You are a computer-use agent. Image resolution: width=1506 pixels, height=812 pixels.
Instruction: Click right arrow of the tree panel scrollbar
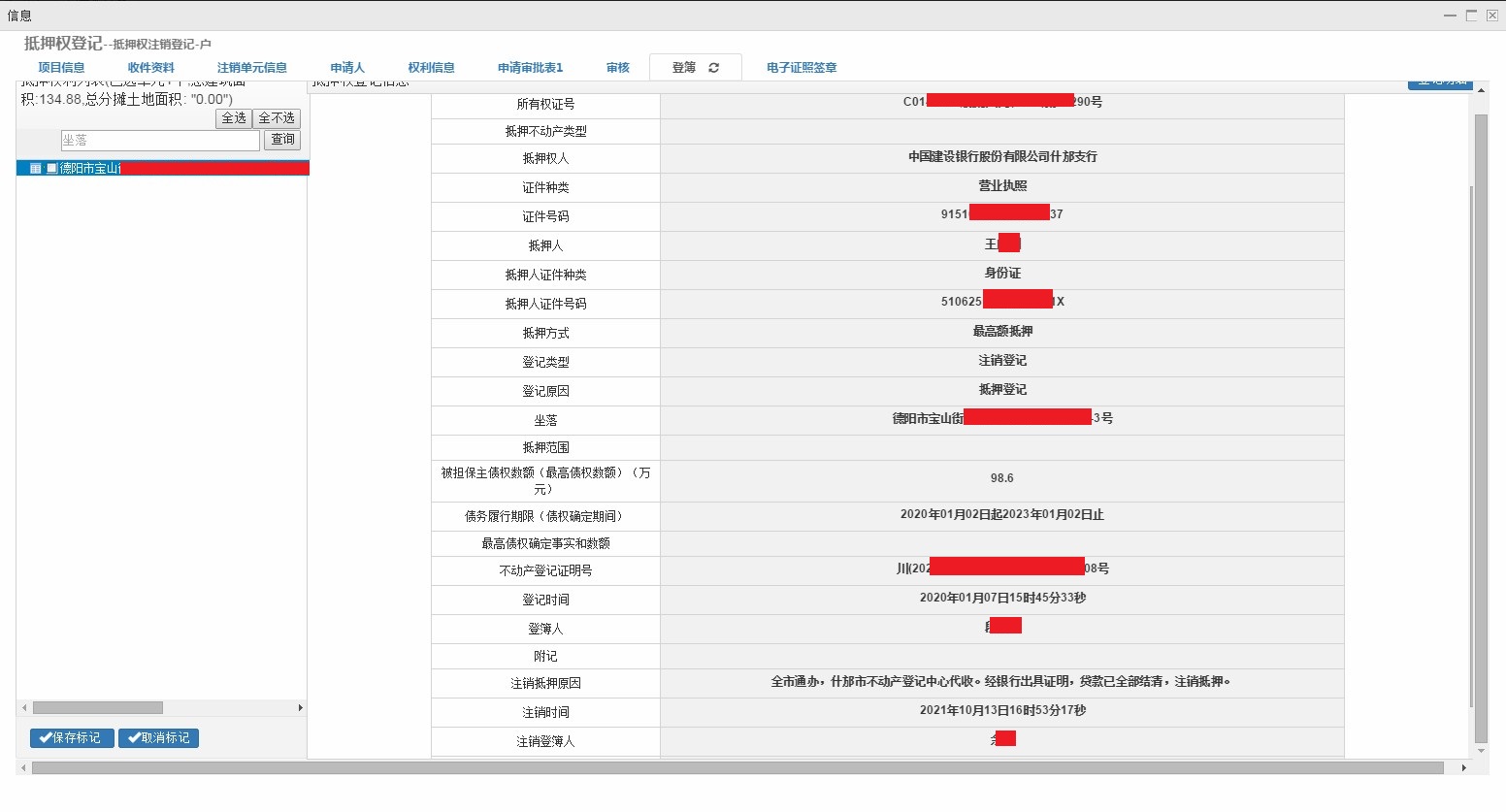tap(300, 708)
